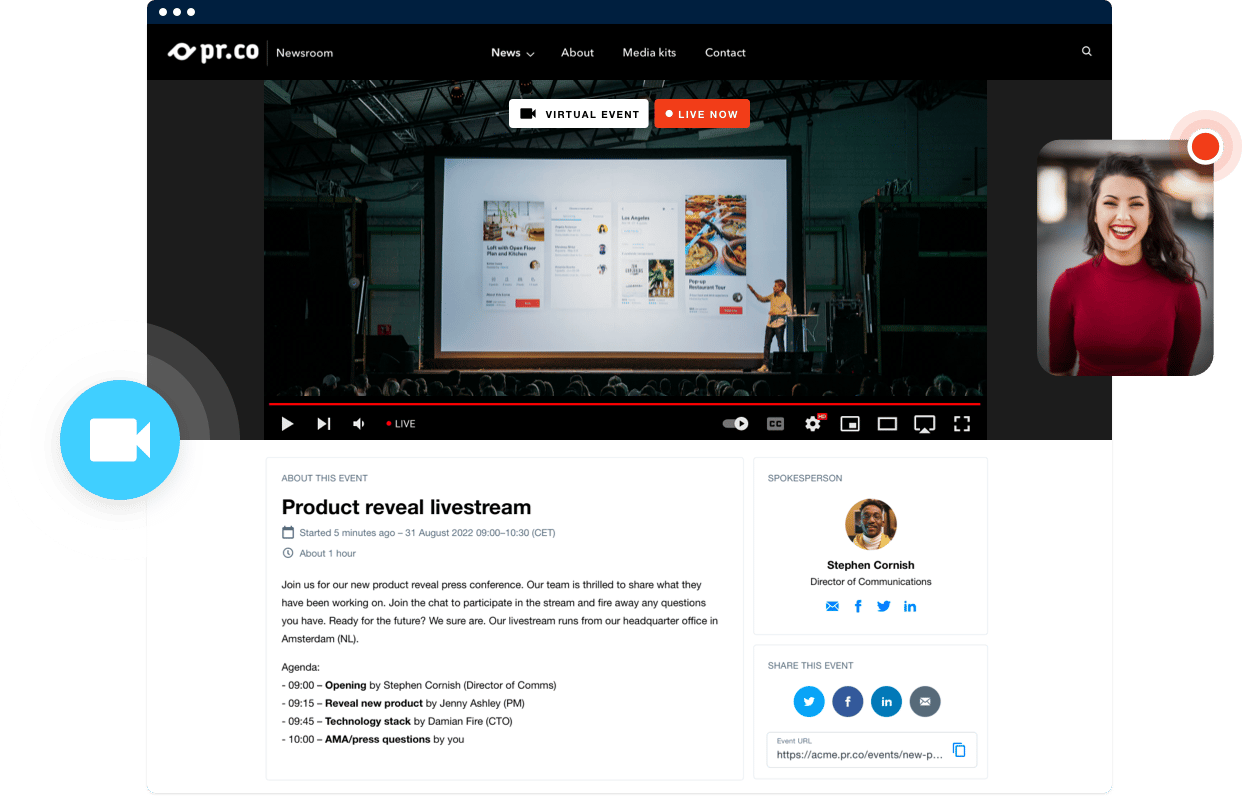1242x801 pixels.
Task: Enter miniplayer mode in the video player
Action: coord(849,423)
